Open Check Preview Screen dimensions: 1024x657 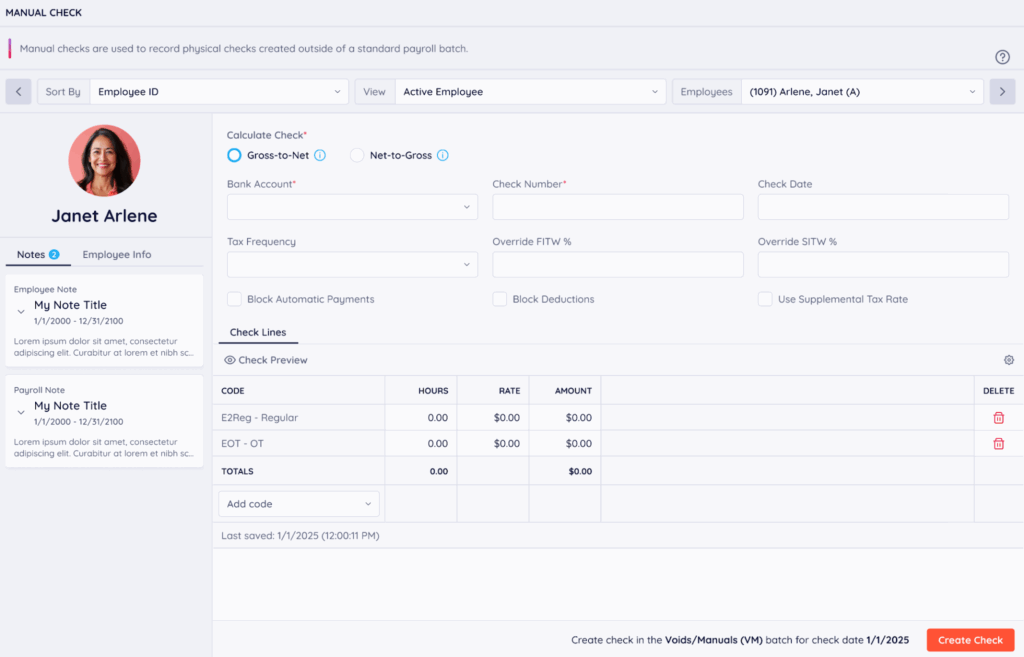point(266,360)
